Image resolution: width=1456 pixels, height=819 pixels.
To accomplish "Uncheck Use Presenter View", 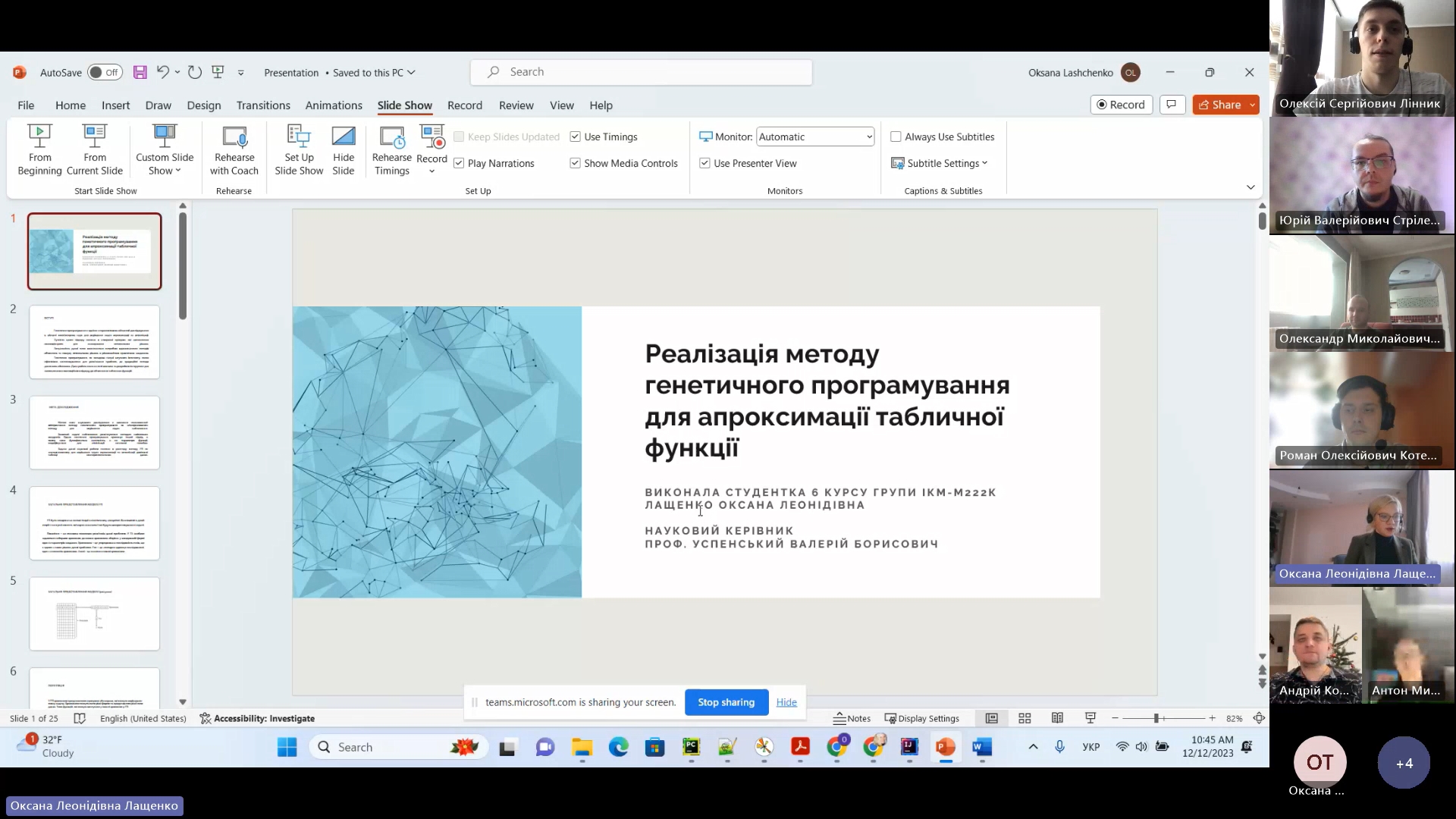I will [704, 163].
